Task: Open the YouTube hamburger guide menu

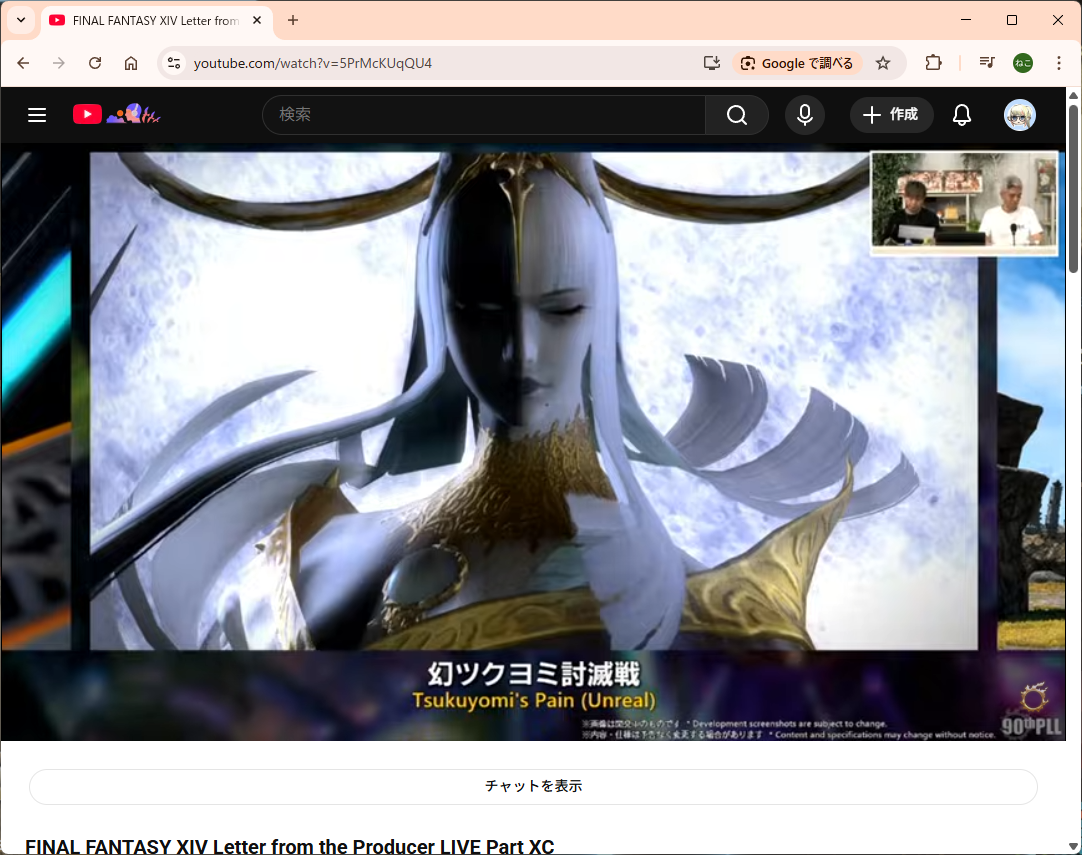Action: pos(37,115)
